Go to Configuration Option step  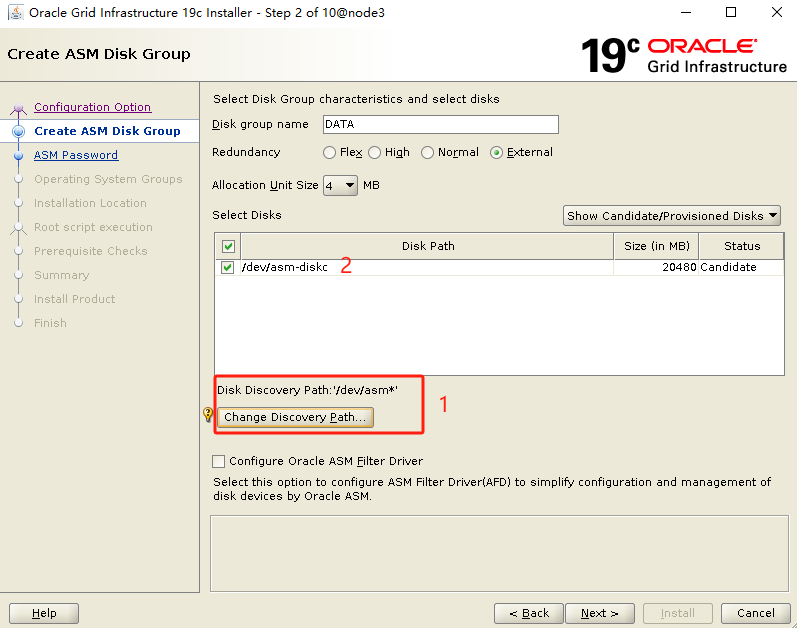[x=93, y=107]
